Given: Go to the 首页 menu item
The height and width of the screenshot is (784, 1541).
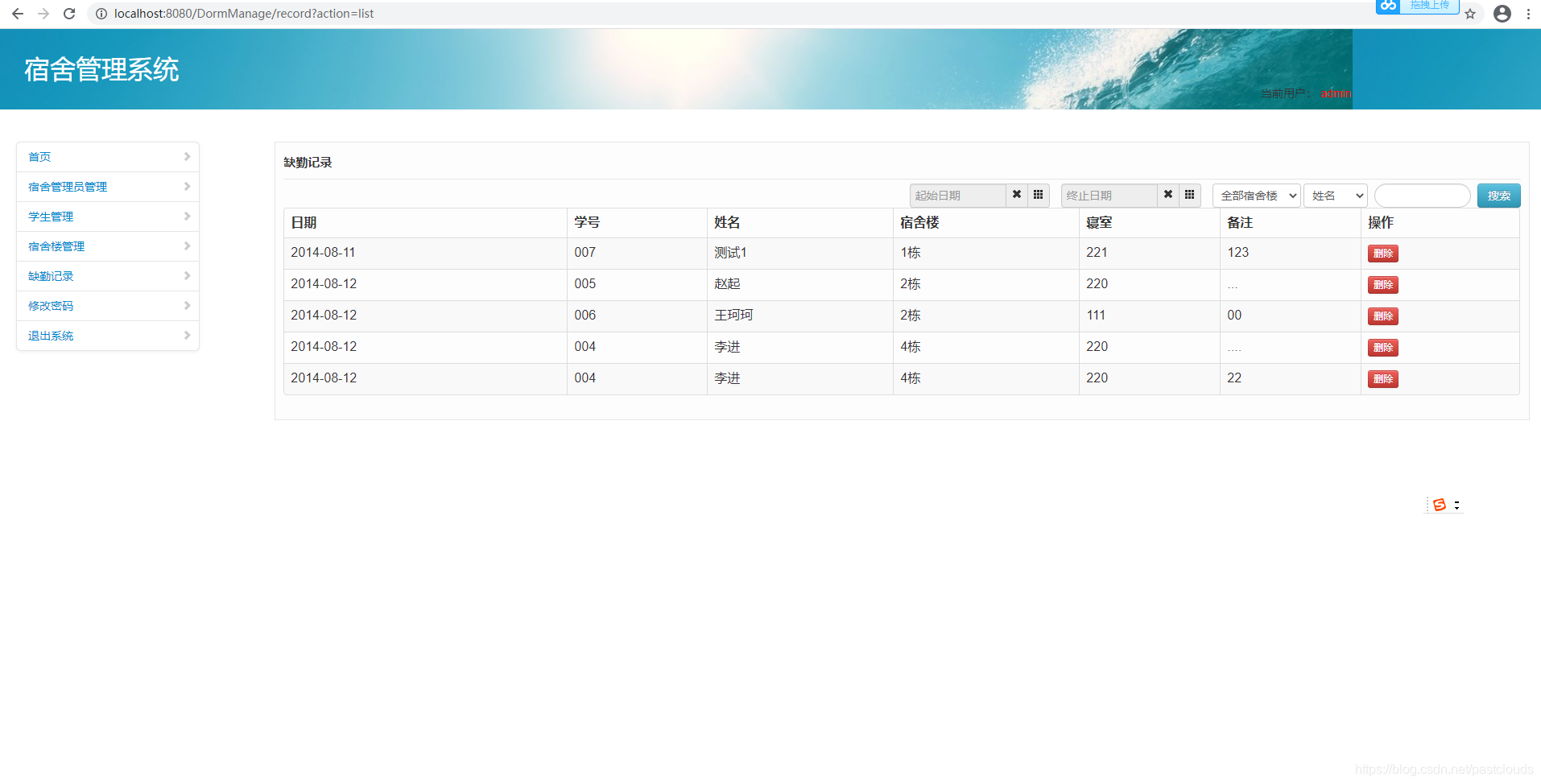Looking at the screenshot, I should pos(39,156).
